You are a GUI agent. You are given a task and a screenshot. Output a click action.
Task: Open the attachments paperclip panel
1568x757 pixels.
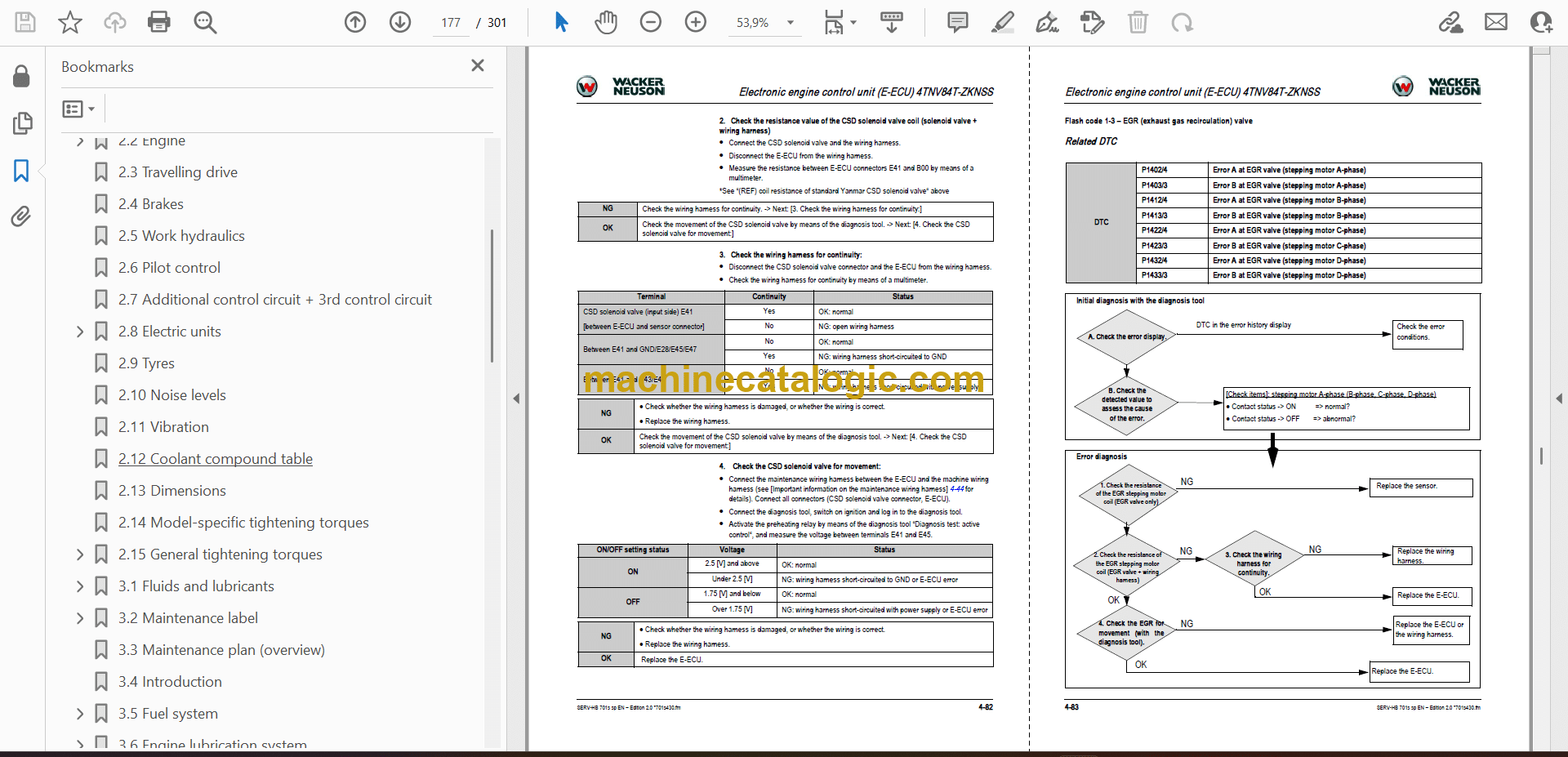(21, 216)
